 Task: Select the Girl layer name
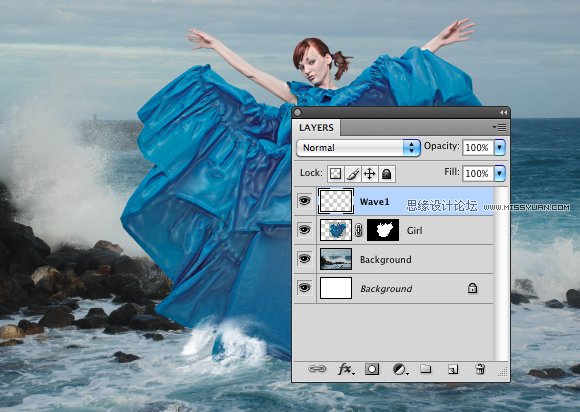click(x=414, y=231)
